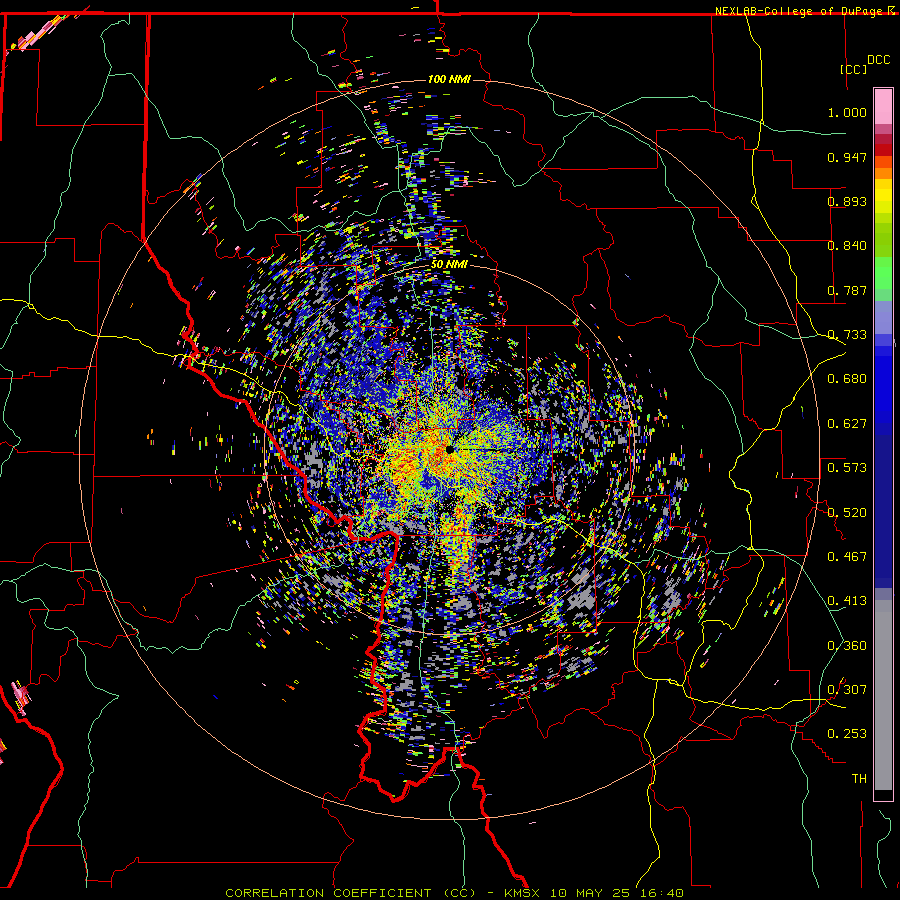Click the 0.413 color scale value
This screenshot has width=900, height=900.
click(x=847, y=601)
